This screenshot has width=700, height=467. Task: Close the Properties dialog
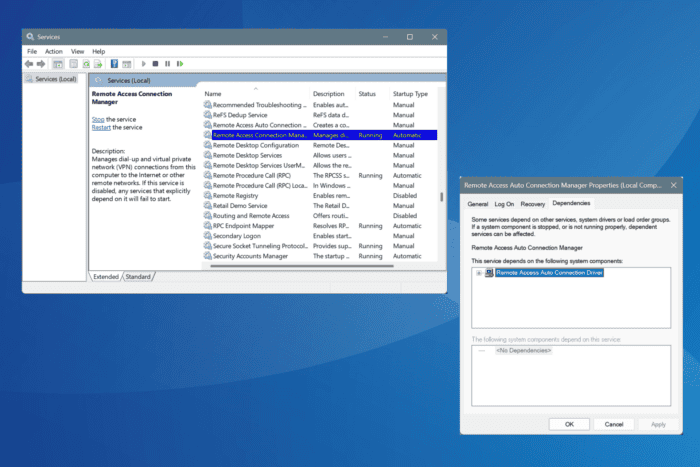click(673, 185)
